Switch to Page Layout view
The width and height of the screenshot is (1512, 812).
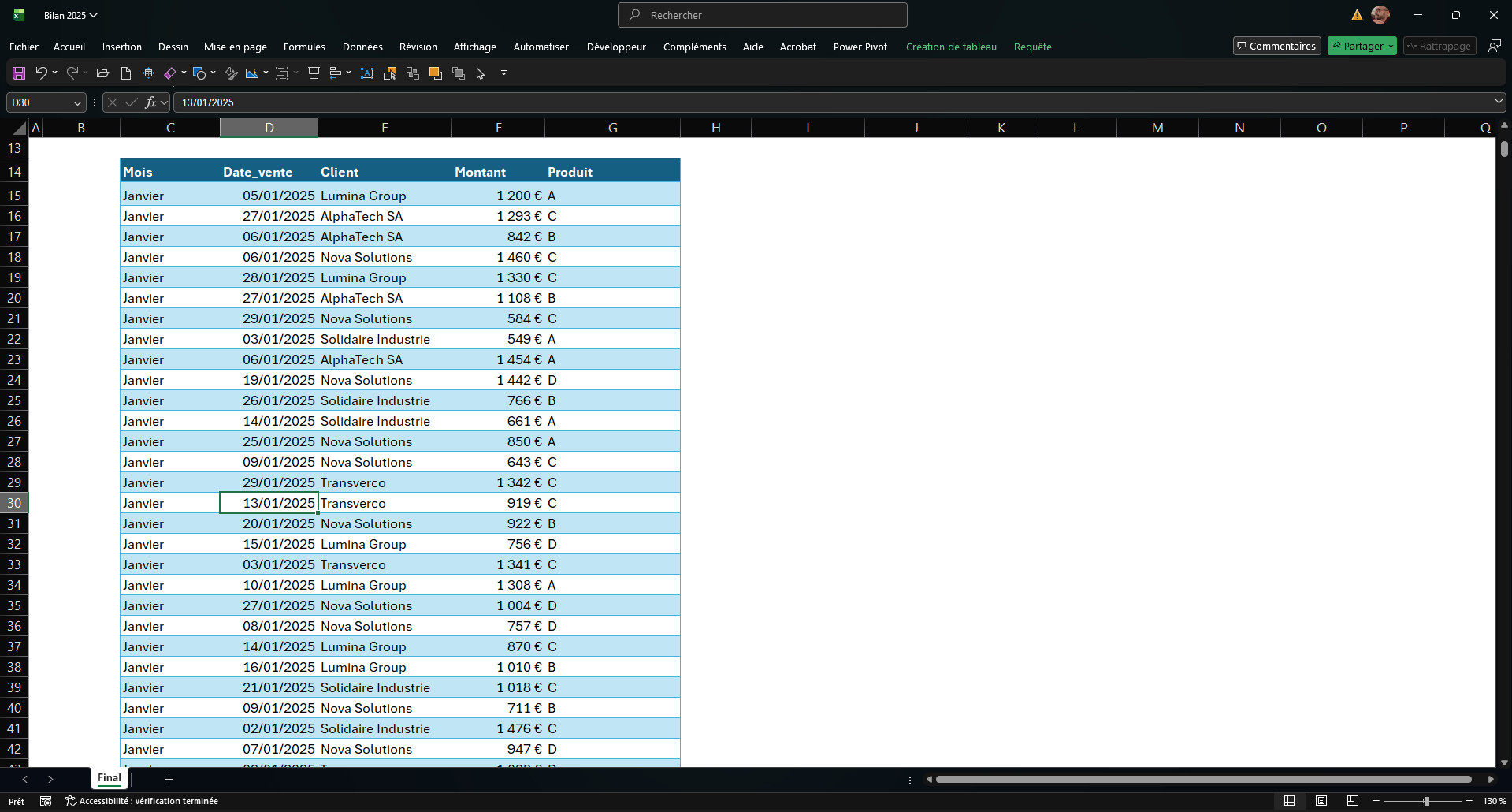(x=1321, y=801)
